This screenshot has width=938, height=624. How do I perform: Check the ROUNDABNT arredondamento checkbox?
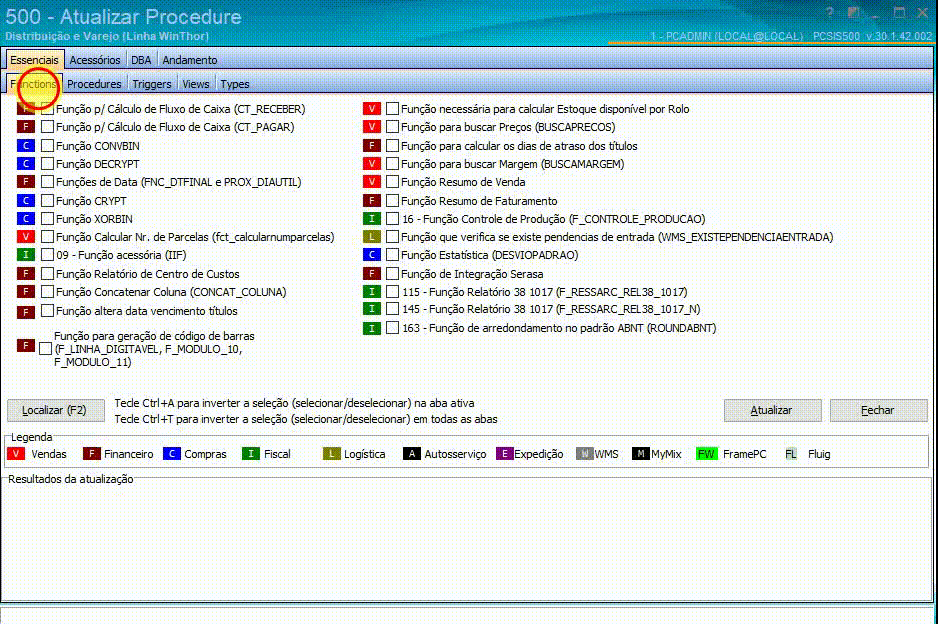point(392,328)
